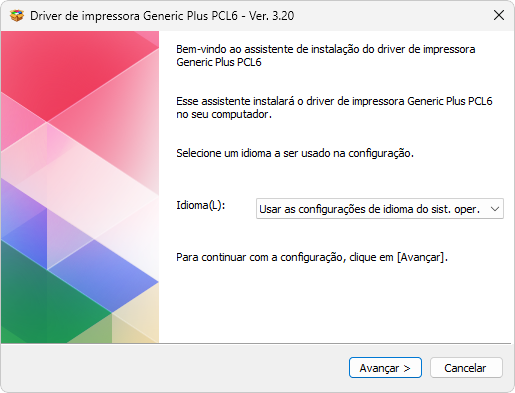Click the version text 'Ver. 3.20' in title

click(x=272, y=16)
